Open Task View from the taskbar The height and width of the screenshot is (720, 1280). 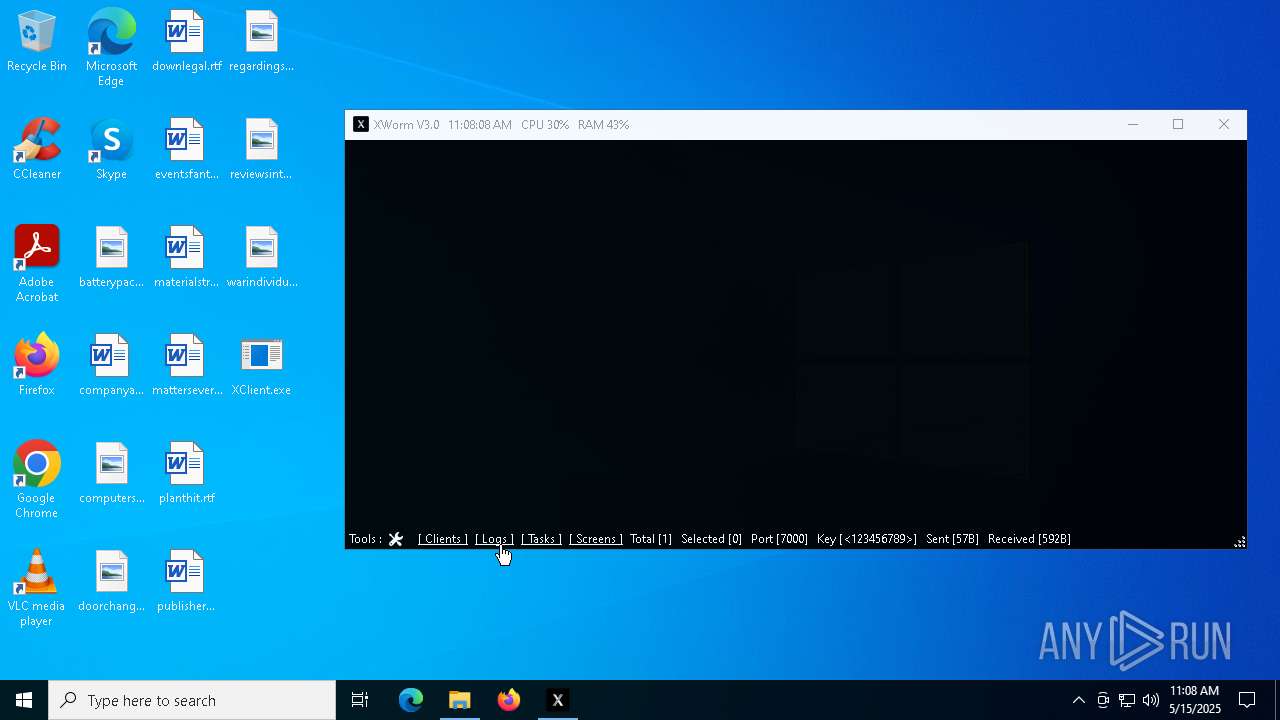[x=360, y=700]
